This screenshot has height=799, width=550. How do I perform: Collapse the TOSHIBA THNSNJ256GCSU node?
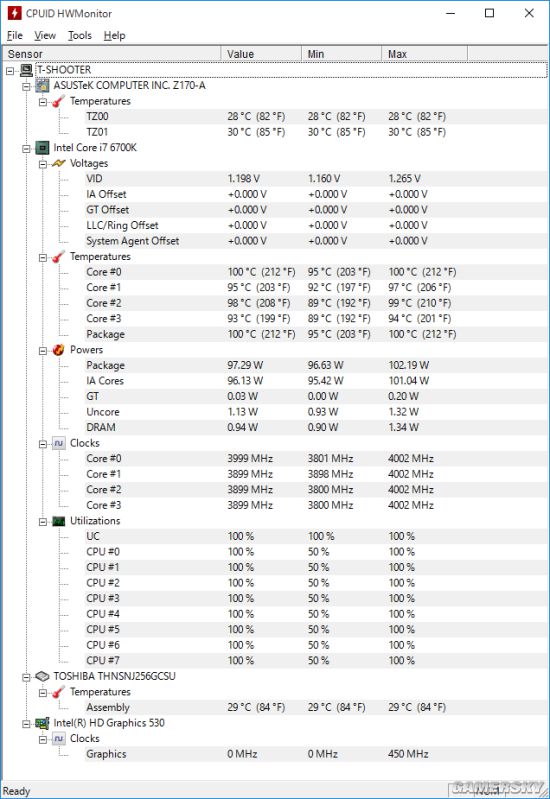[26, 677]
